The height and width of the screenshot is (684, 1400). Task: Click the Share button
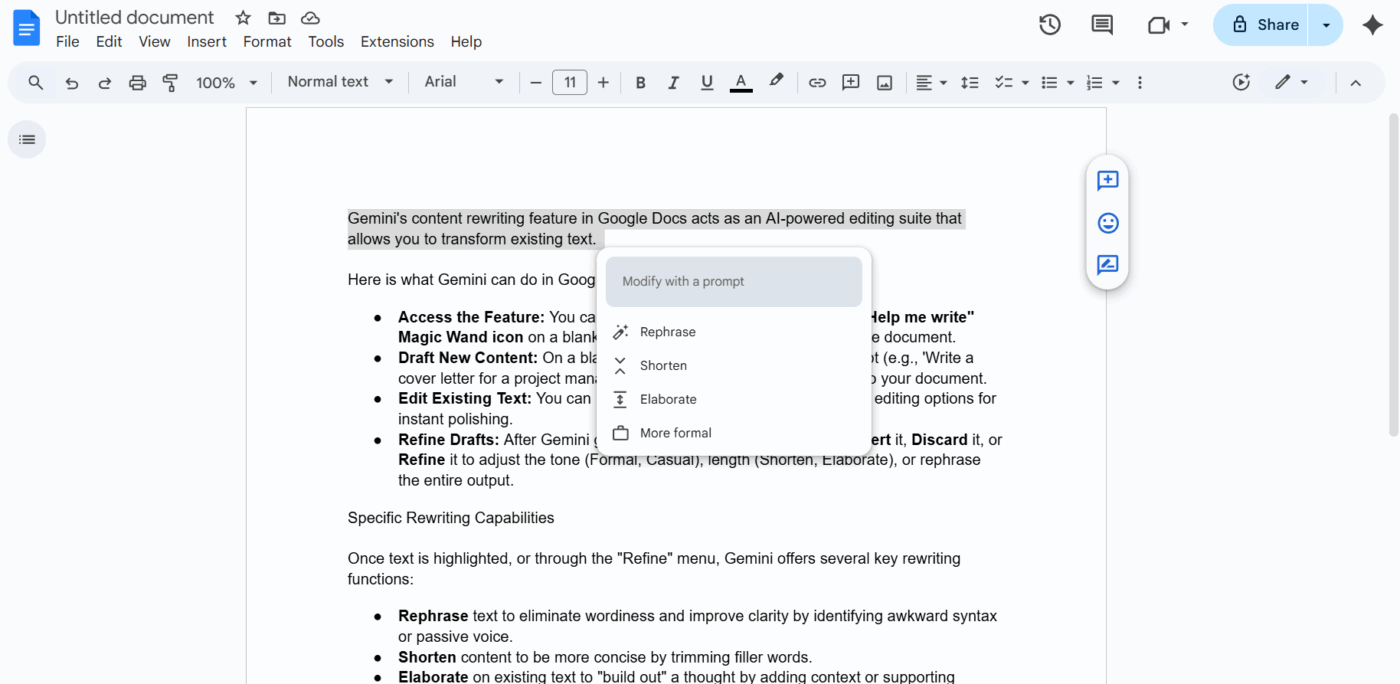pyautogui.click(x=1265, y=25)
